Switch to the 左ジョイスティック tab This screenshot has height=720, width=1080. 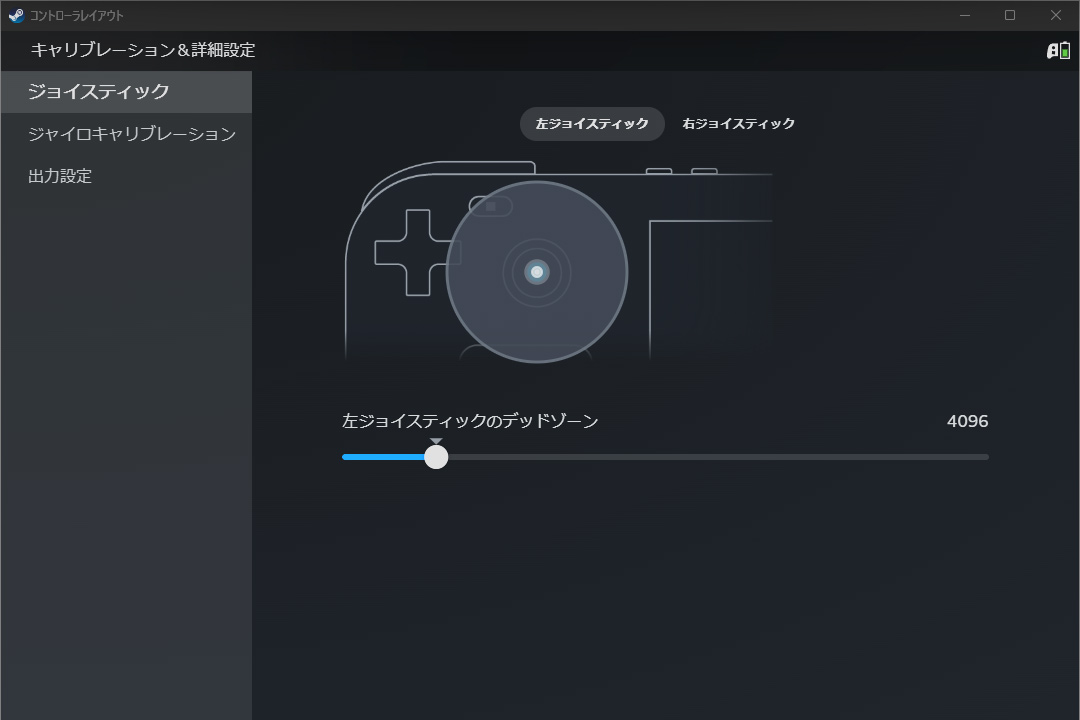point(592,124)
